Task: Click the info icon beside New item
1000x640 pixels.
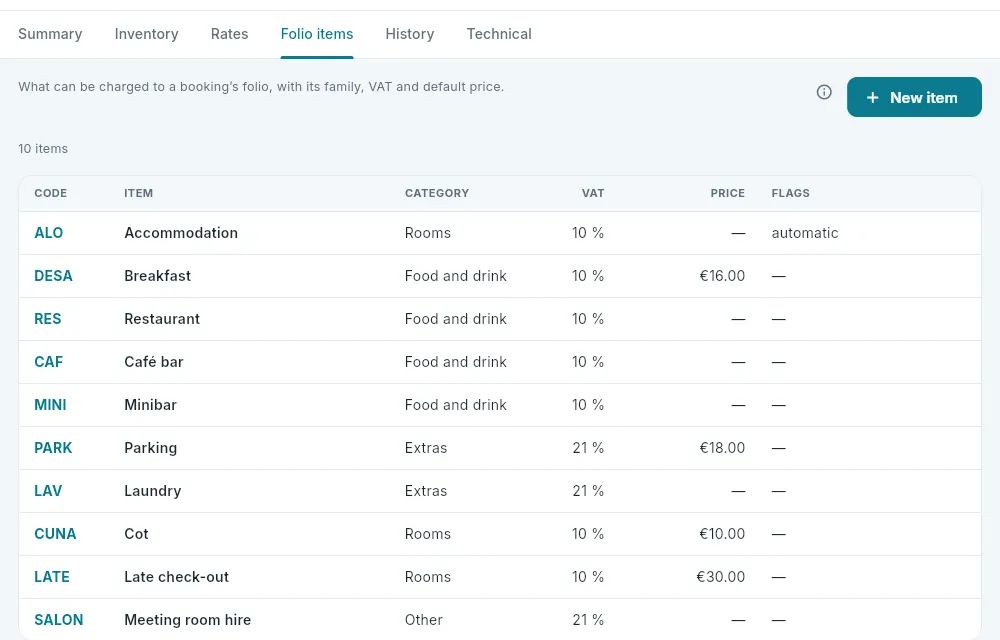Action: point(824,92)
